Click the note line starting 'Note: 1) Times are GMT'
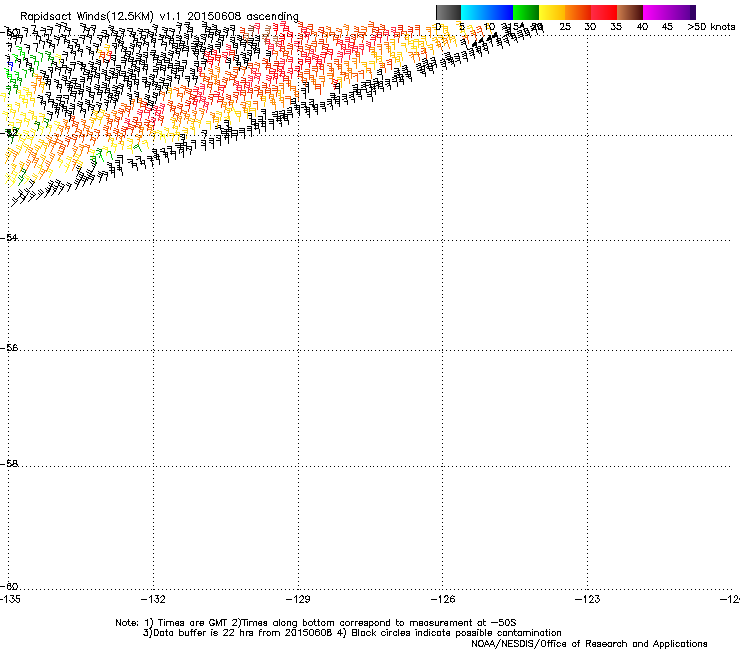This screenshot has width=740, height=650. coord(316,623)
